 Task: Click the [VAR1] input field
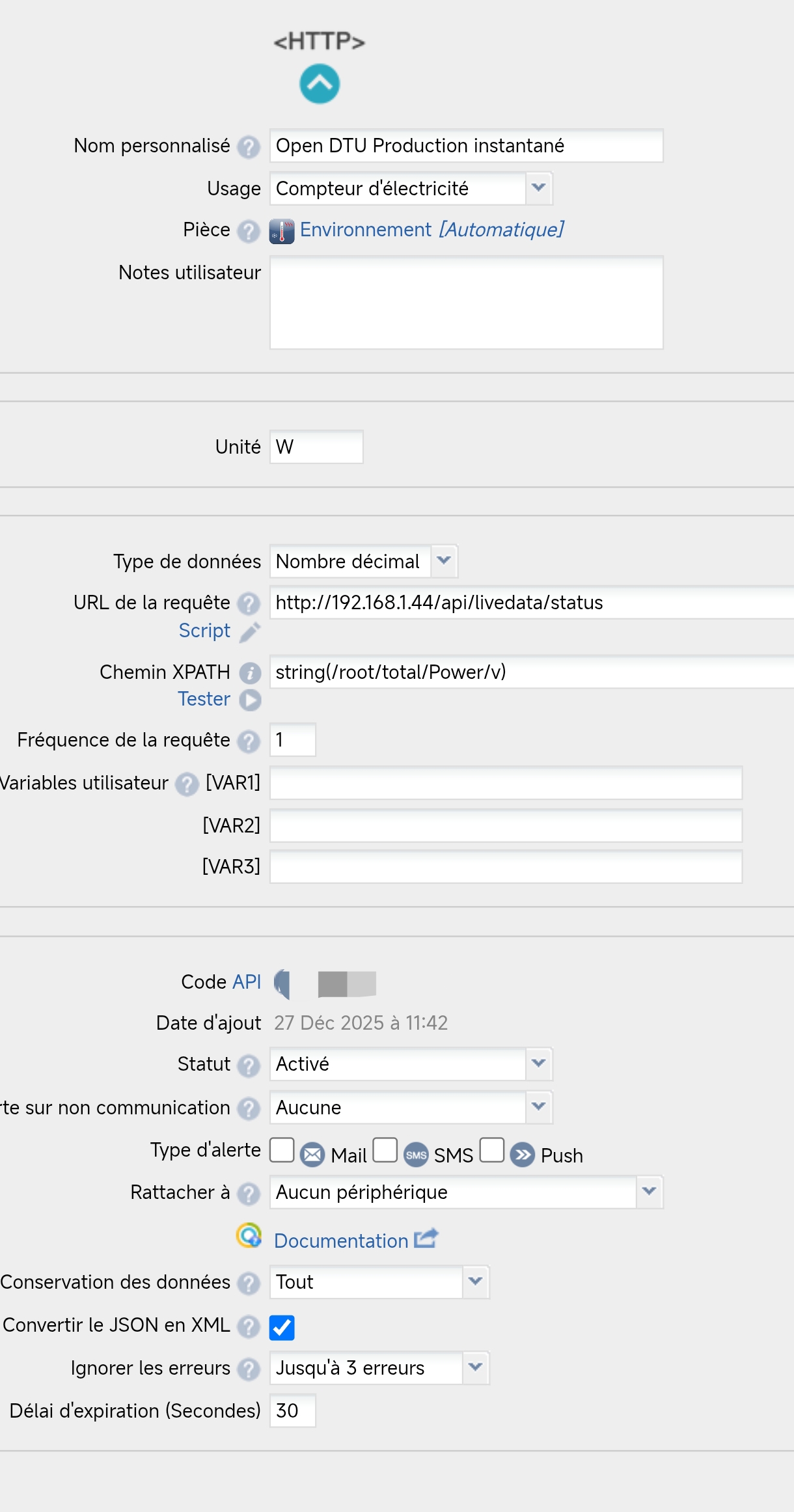tap(506, 783)
